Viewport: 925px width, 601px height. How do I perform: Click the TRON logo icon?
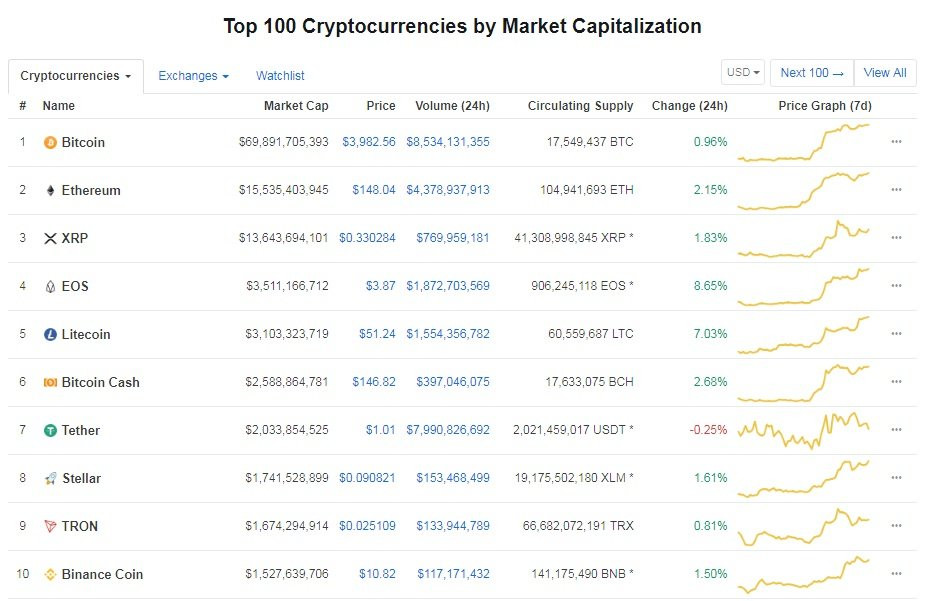(50, 527)
